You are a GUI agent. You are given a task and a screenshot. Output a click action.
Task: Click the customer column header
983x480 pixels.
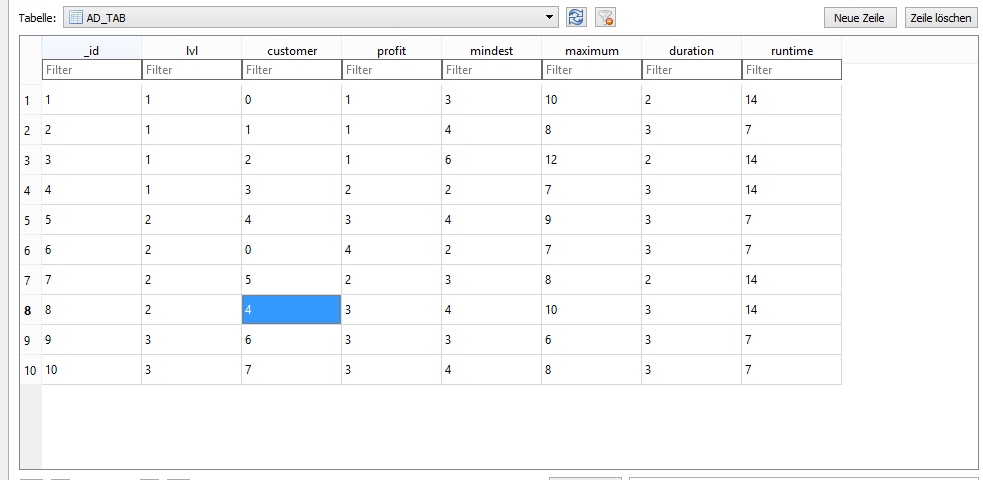pyautogui.click(x=291, y=50)
